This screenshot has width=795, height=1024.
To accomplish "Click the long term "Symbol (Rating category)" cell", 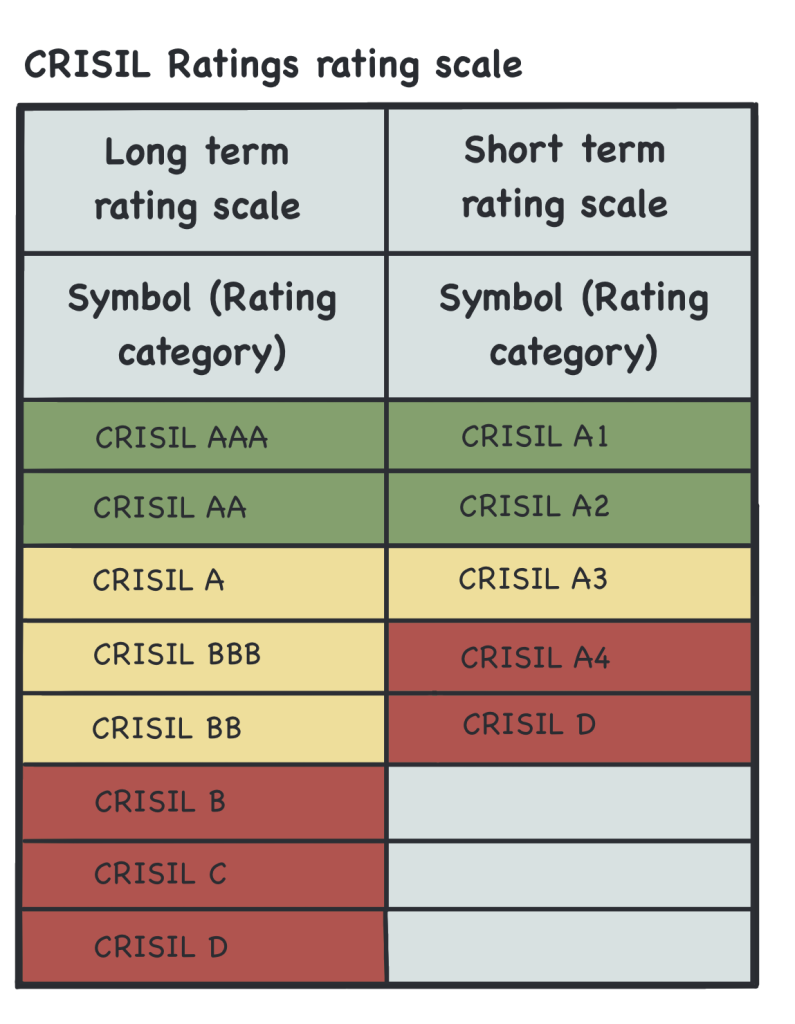I will click(203, 325).
